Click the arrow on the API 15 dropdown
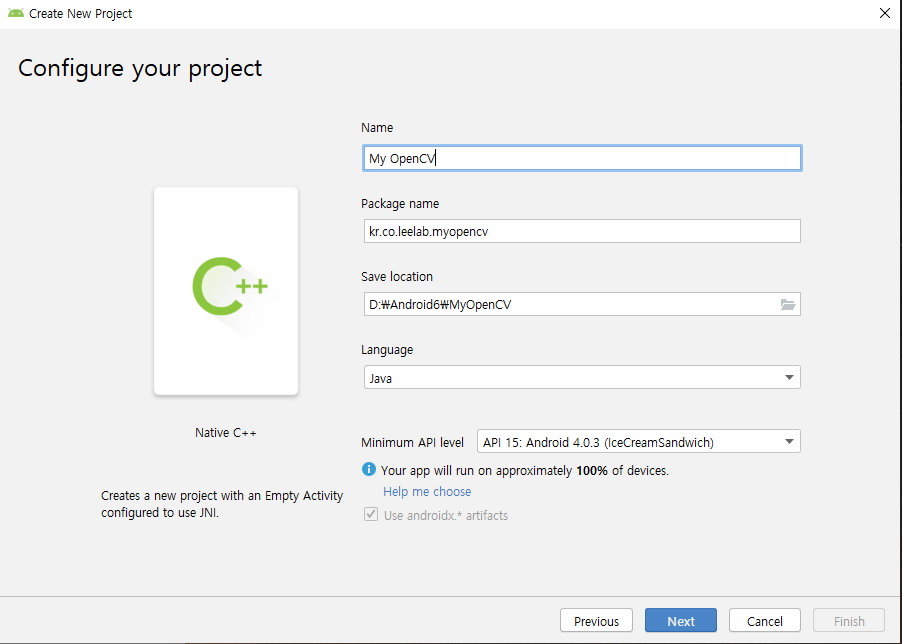The image size is (902, 644). click(789, 442)
